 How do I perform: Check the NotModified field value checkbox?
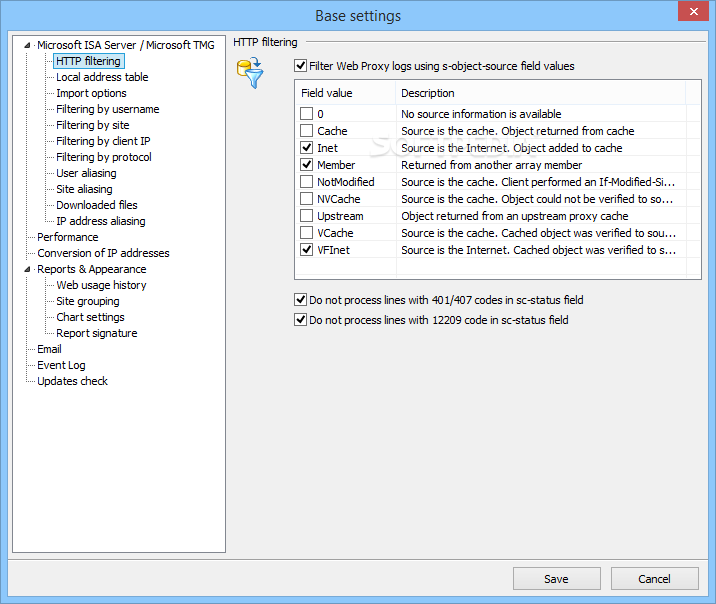point(306,182)
